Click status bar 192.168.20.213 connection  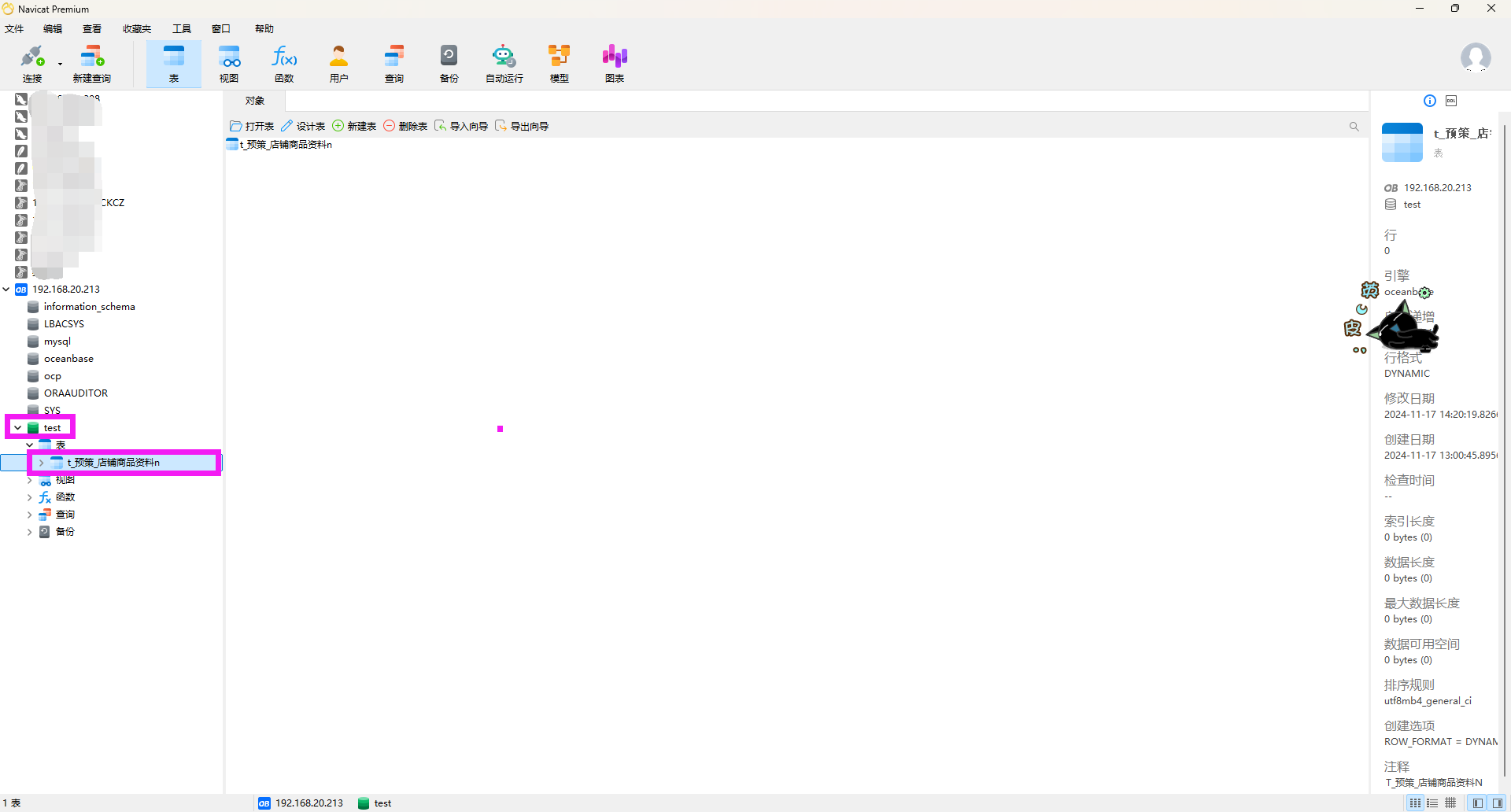pos(301,803)
